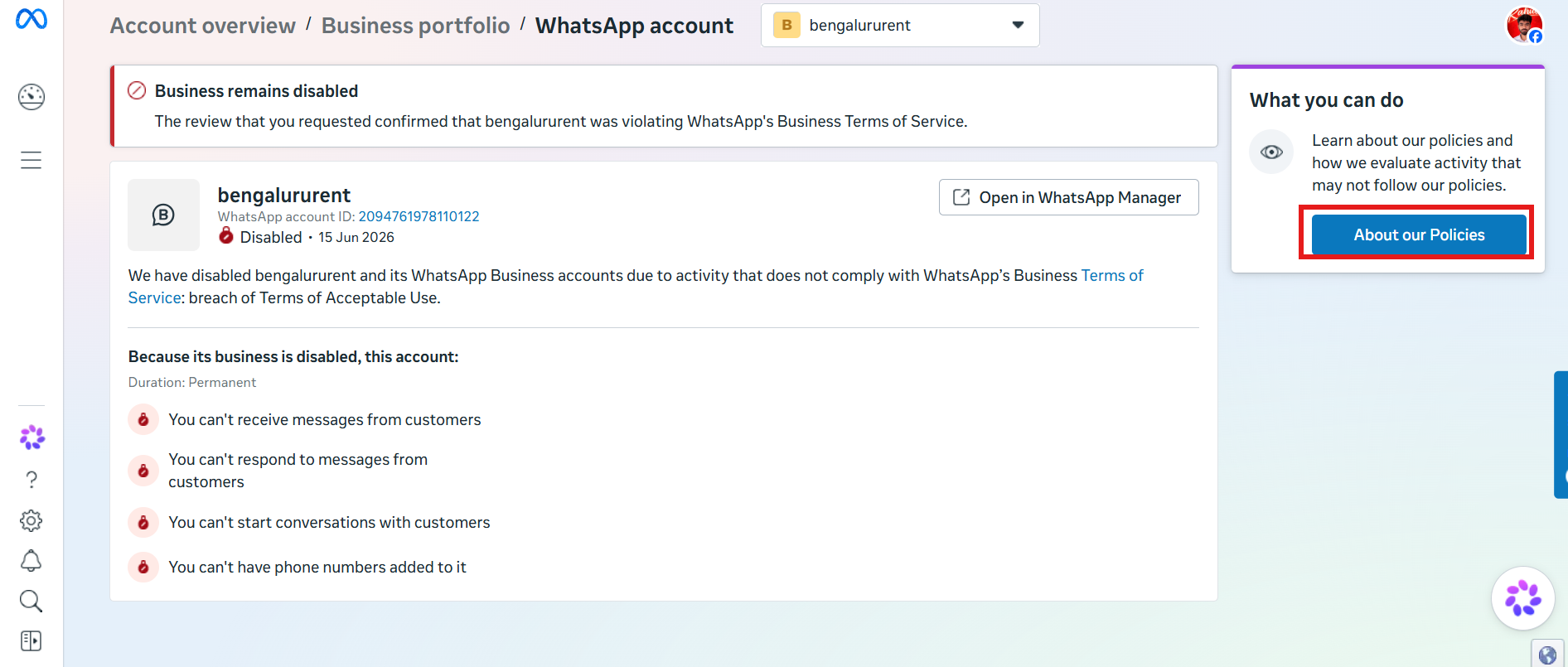Click the external link icon in Open in WhatsApp Manager

point(961,197)
